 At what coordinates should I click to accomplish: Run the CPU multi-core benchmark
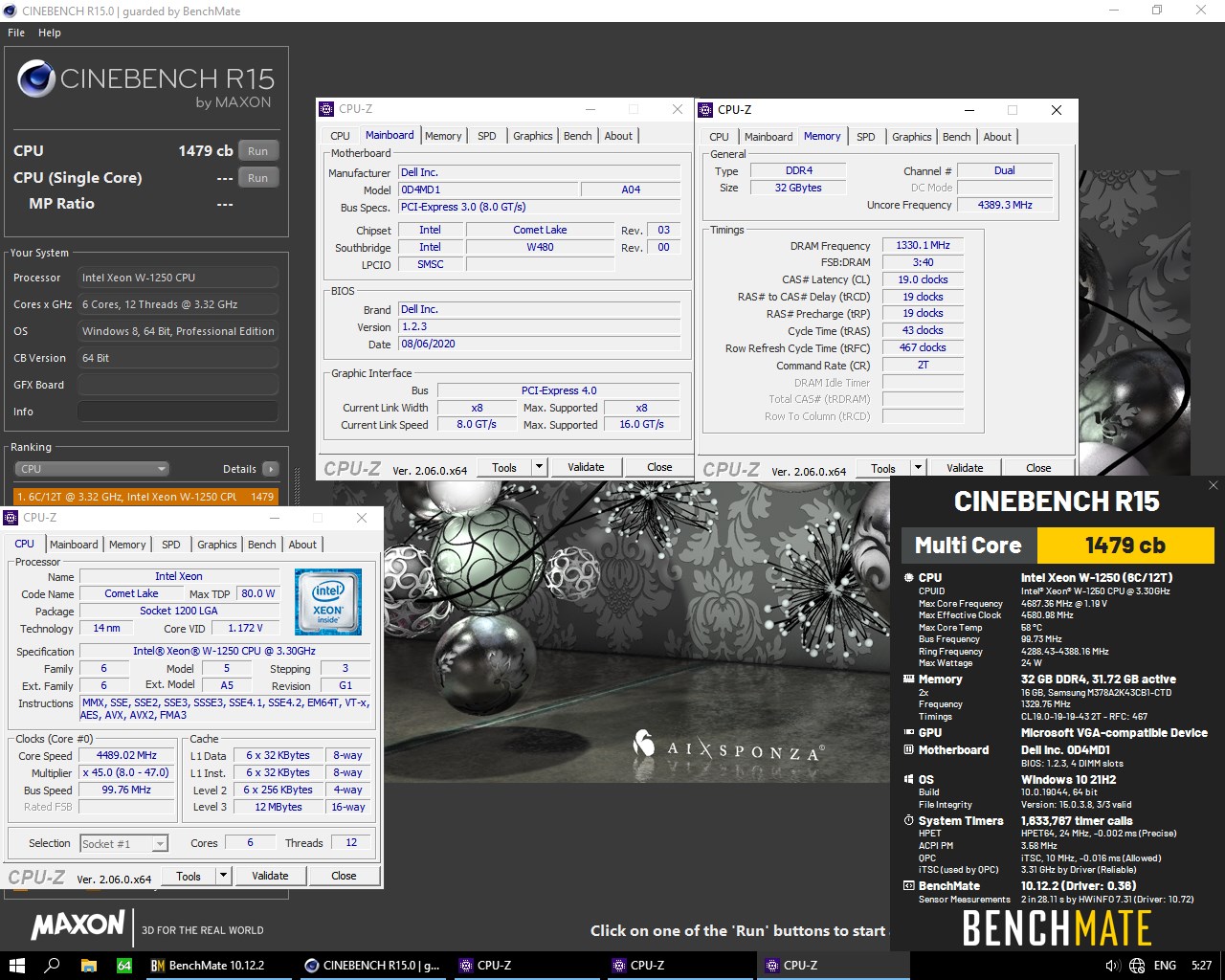(257, 151)
